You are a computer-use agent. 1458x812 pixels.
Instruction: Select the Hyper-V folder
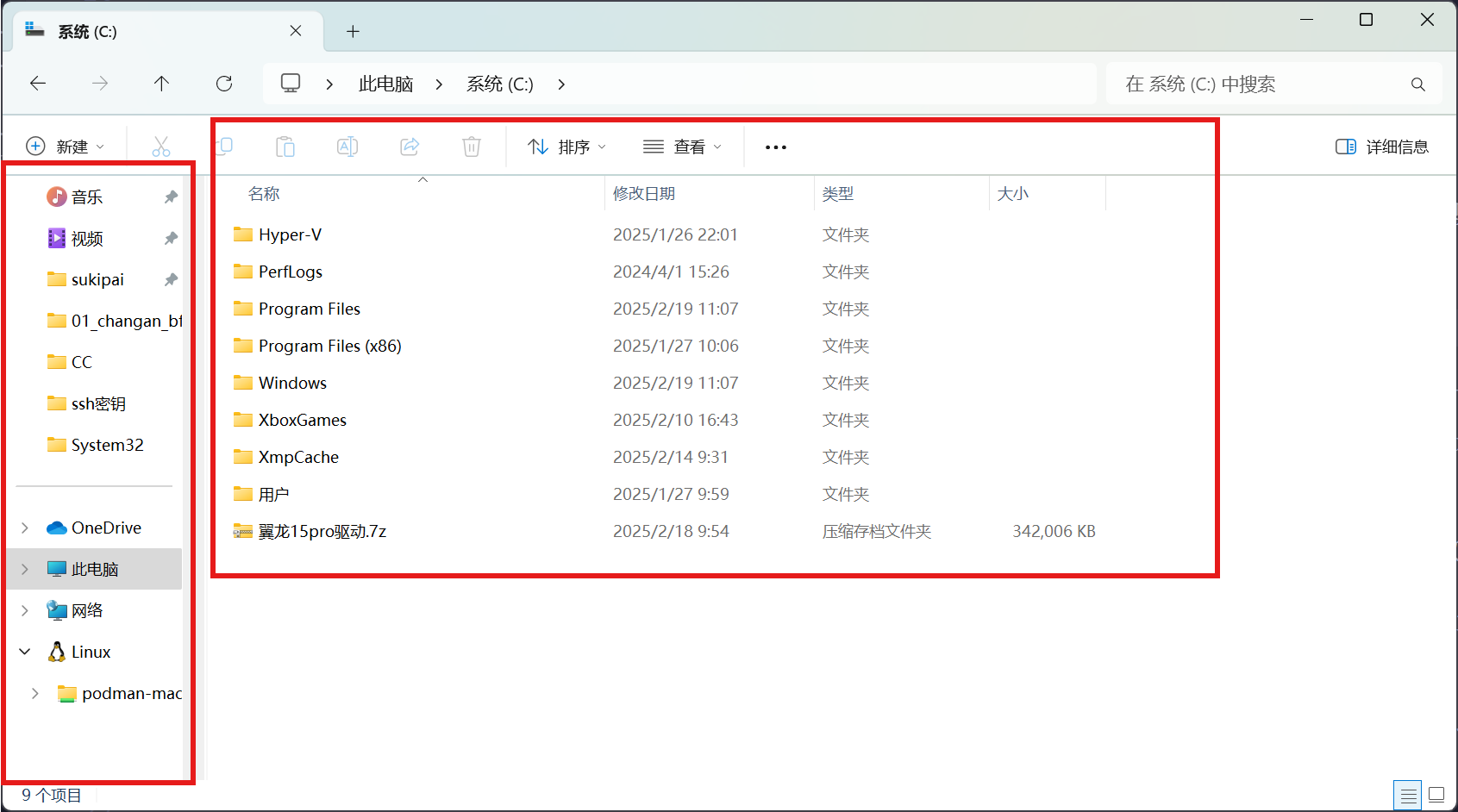278,234
